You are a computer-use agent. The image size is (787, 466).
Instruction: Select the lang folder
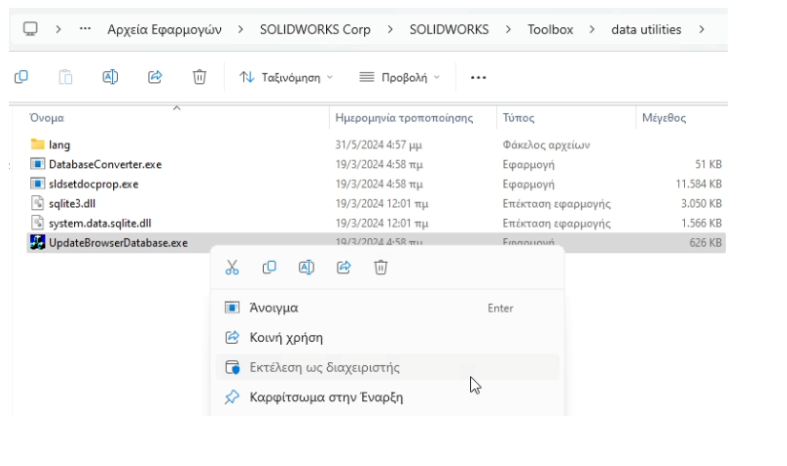pos(59,144)
